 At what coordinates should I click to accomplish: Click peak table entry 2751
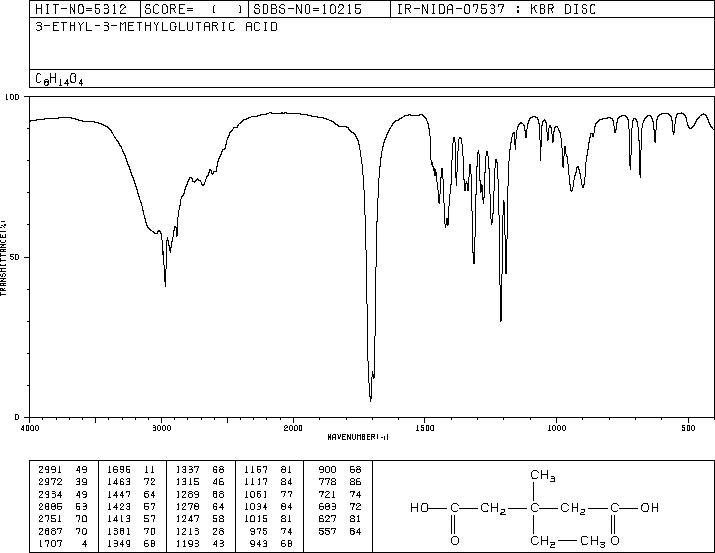pyautogui.click(x=50, y=519)
